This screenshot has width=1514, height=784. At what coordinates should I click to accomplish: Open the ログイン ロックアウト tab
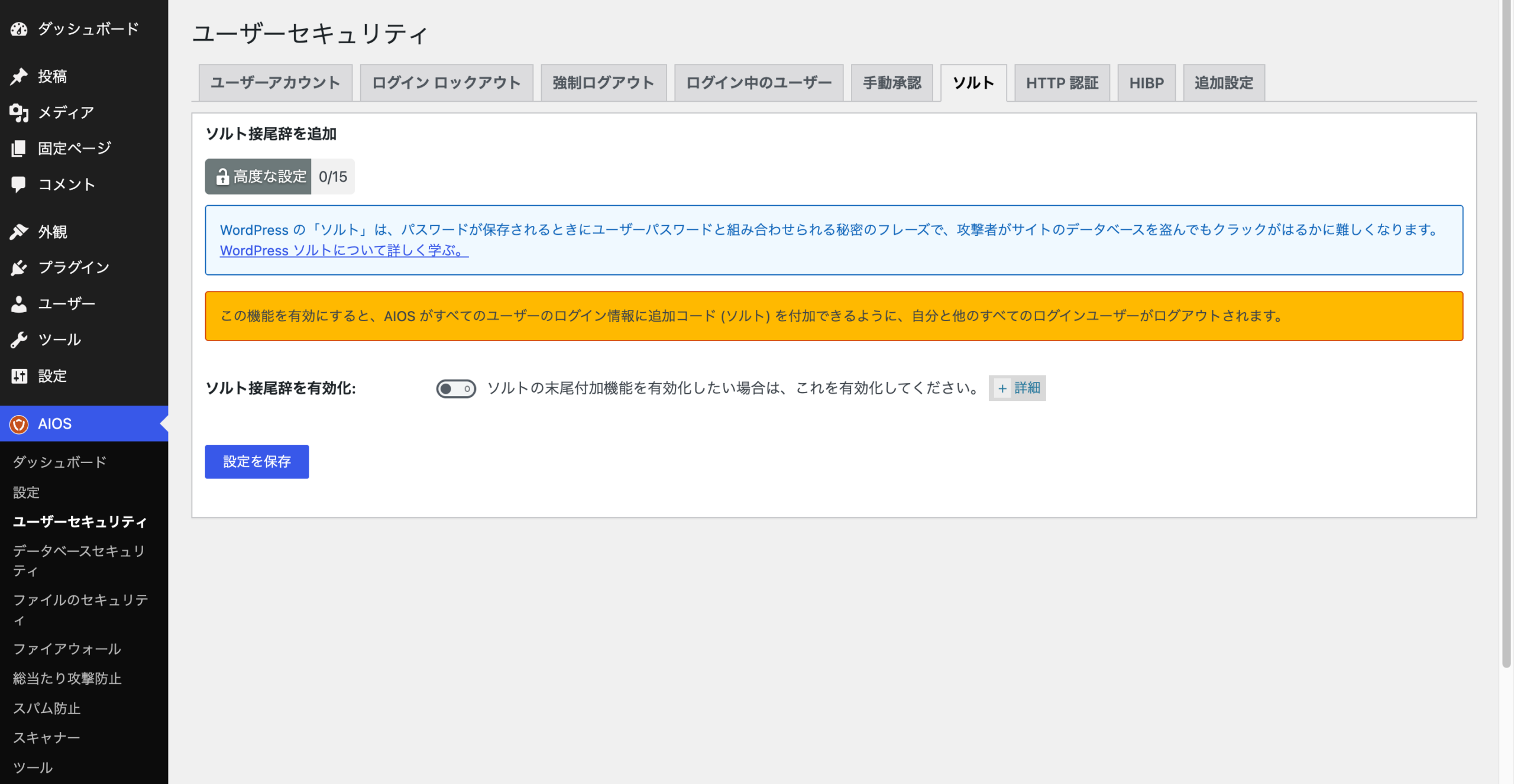pos(447,83)
